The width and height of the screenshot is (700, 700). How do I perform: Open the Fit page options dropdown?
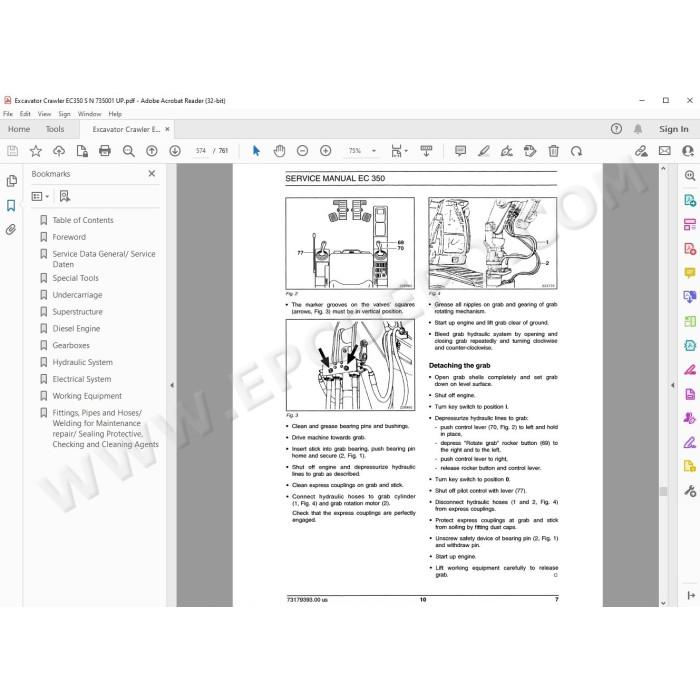click(x=399, y=151)
